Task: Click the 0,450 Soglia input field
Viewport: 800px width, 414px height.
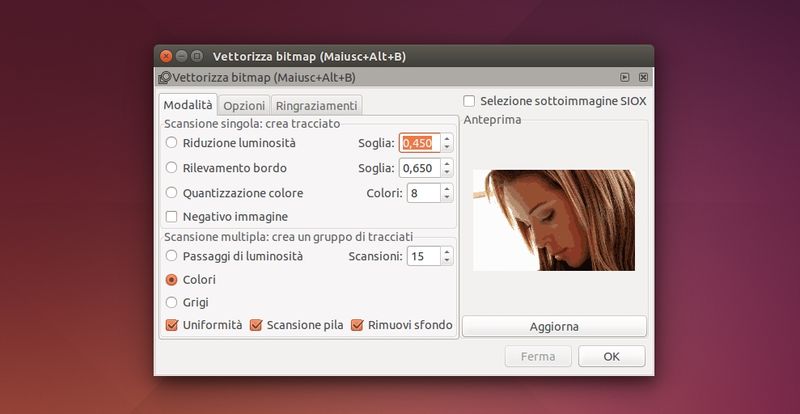Action: click(x=419, y=143)
